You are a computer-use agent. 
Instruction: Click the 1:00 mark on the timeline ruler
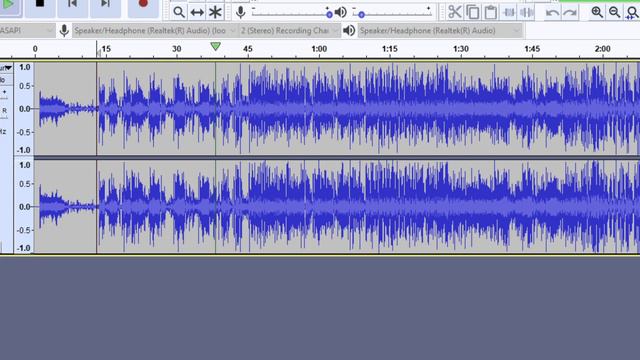[x=319, y=49]
